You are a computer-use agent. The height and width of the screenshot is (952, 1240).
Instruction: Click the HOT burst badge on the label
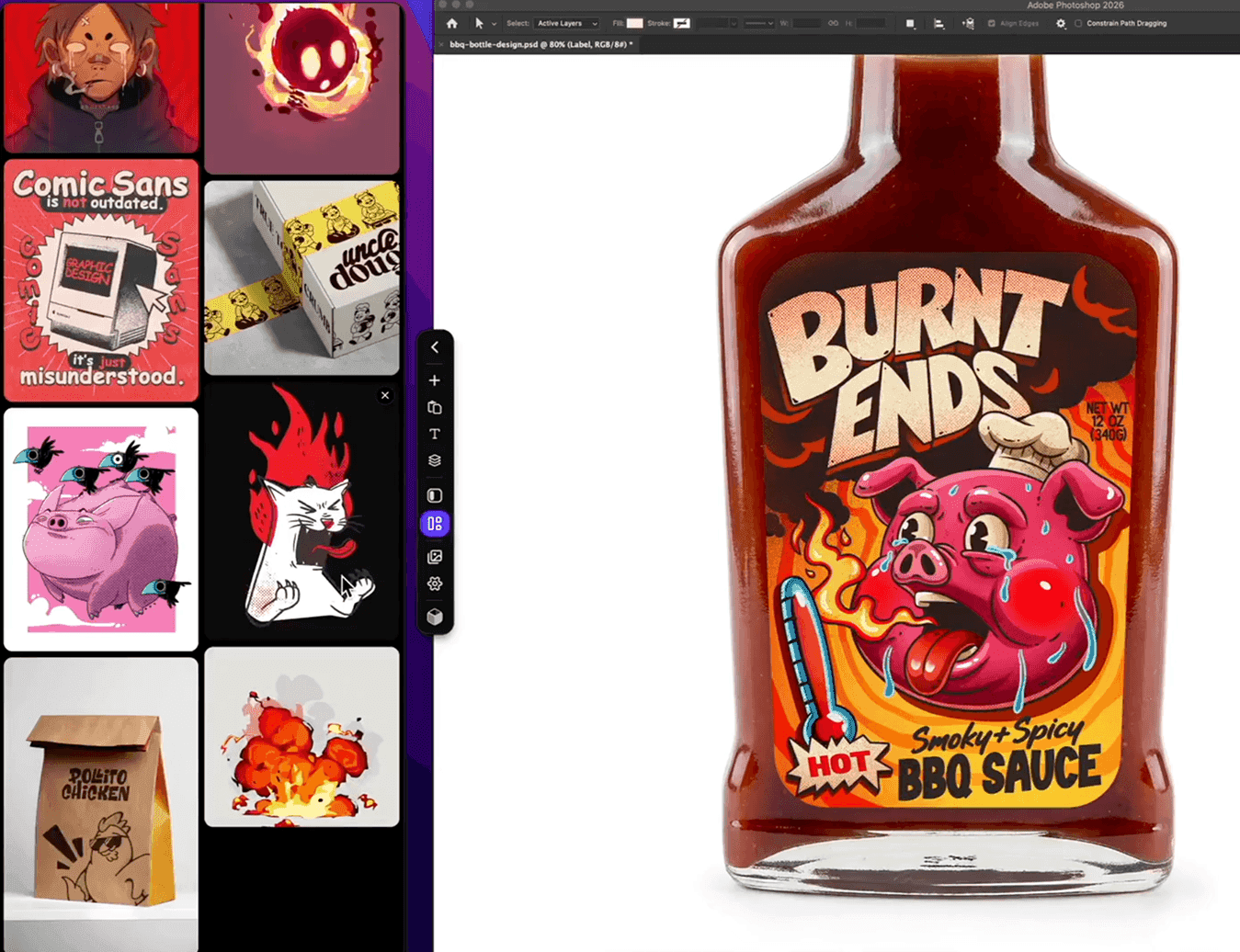pyautogui.click(x=838, y=763)
